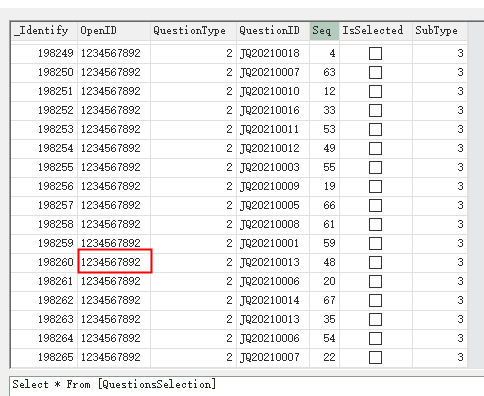
Task: Select the Seq cell with value 63
Action: coord(324,72)
